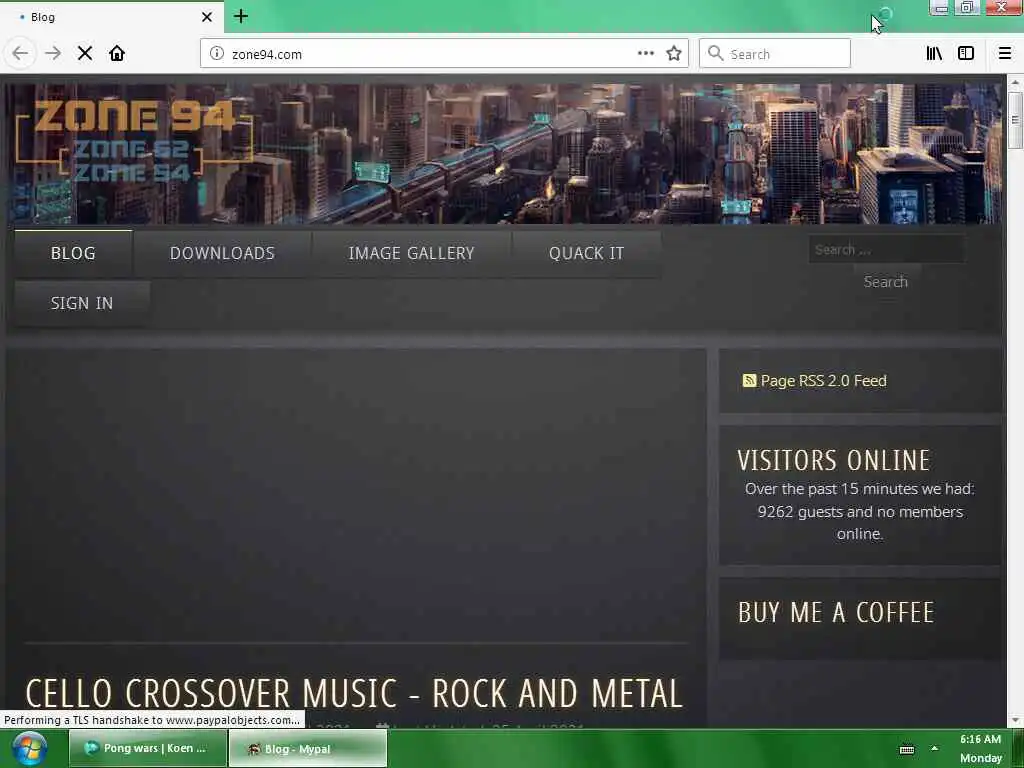Stop page loading with the X button
This screenshot has width=1024, height=768.
click(85, 54)
